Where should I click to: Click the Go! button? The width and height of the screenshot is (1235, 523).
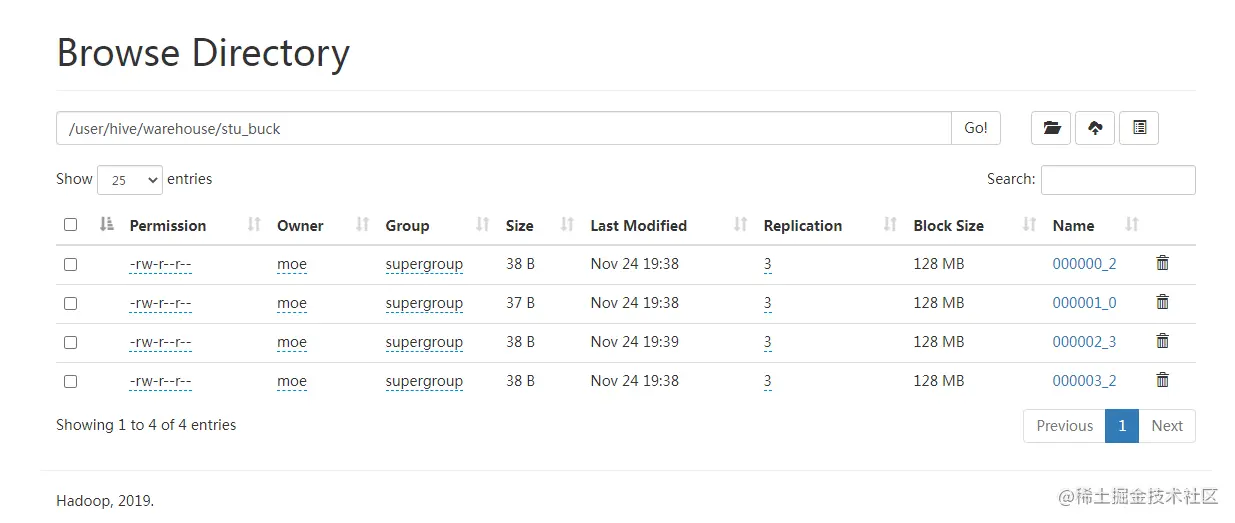pyautogui.click(x=976, y=128)
